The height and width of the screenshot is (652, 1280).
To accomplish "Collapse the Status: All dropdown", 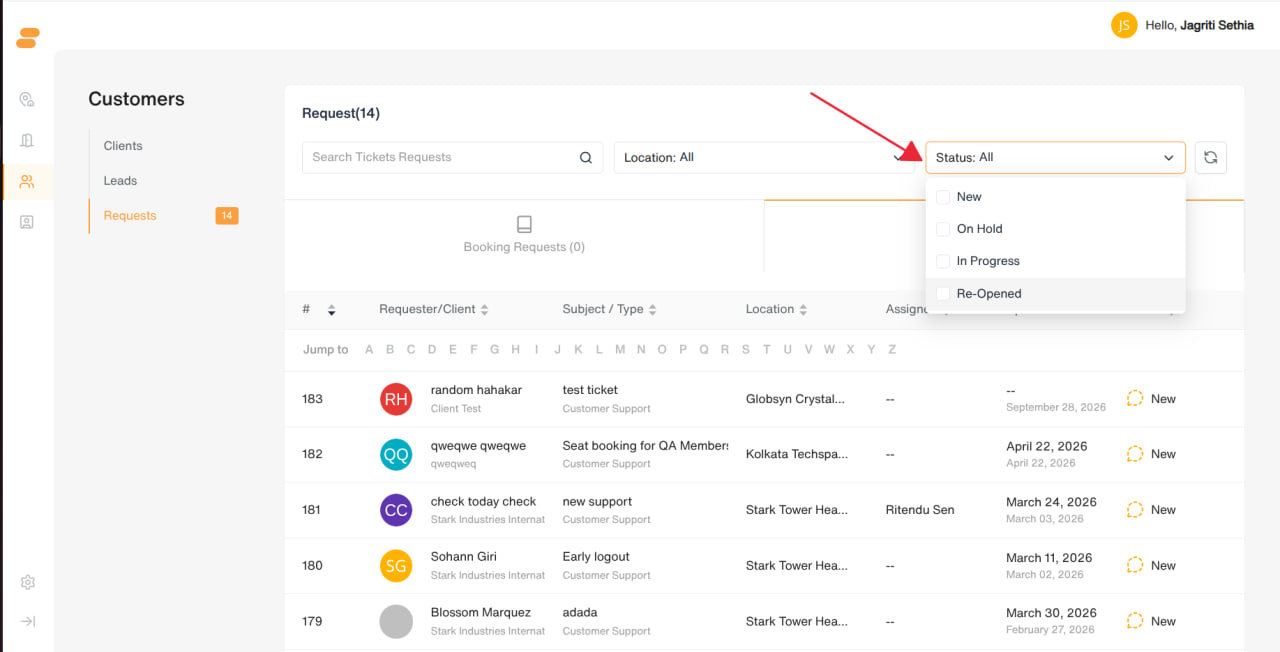I will pyautogui.click(x=1055, y=157).
